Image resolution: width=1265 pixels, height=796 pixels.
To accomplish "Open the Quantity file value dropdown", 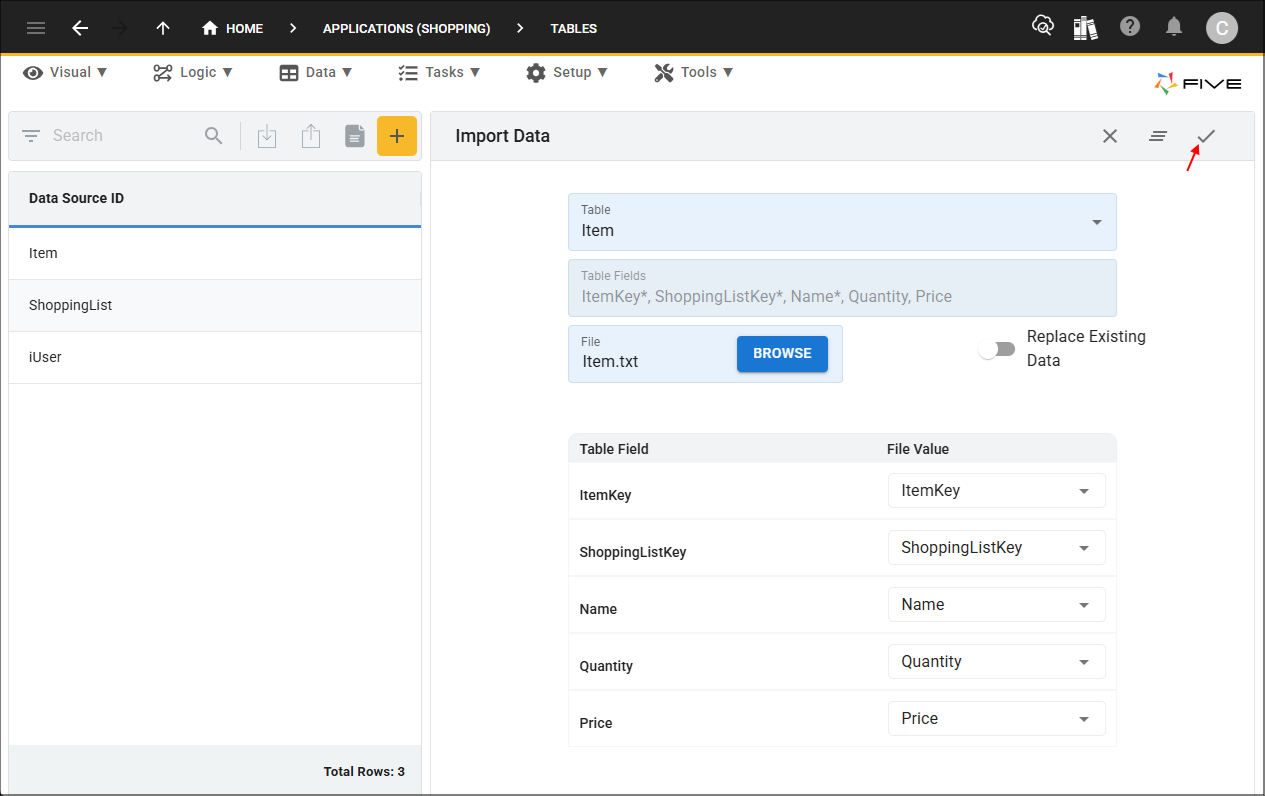I will pyautogui.click(x=996, y=662).
